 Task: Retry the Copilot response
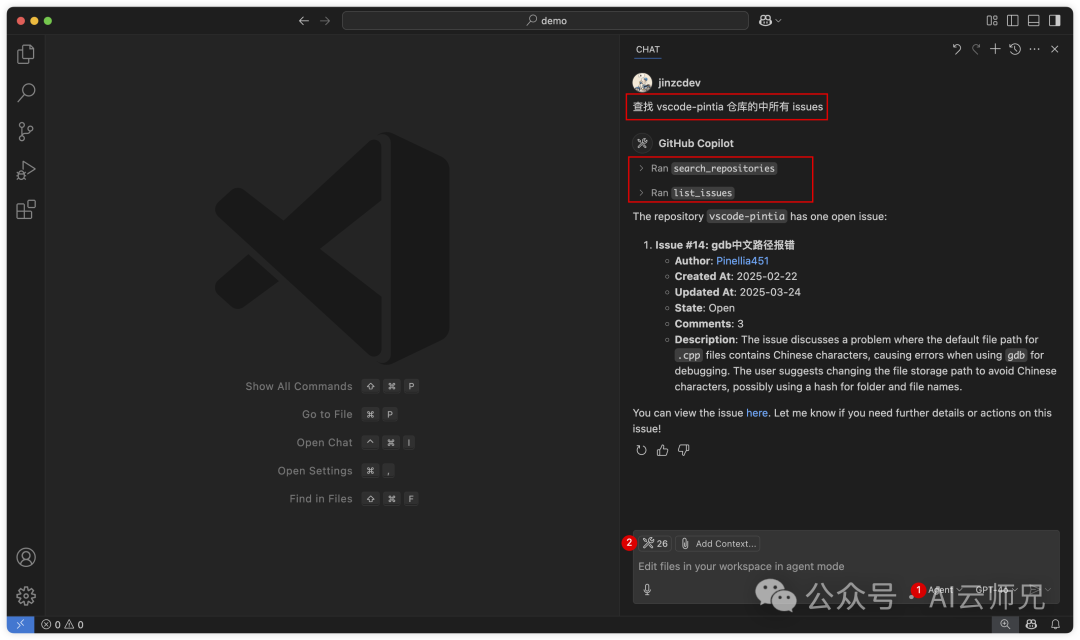641,450
